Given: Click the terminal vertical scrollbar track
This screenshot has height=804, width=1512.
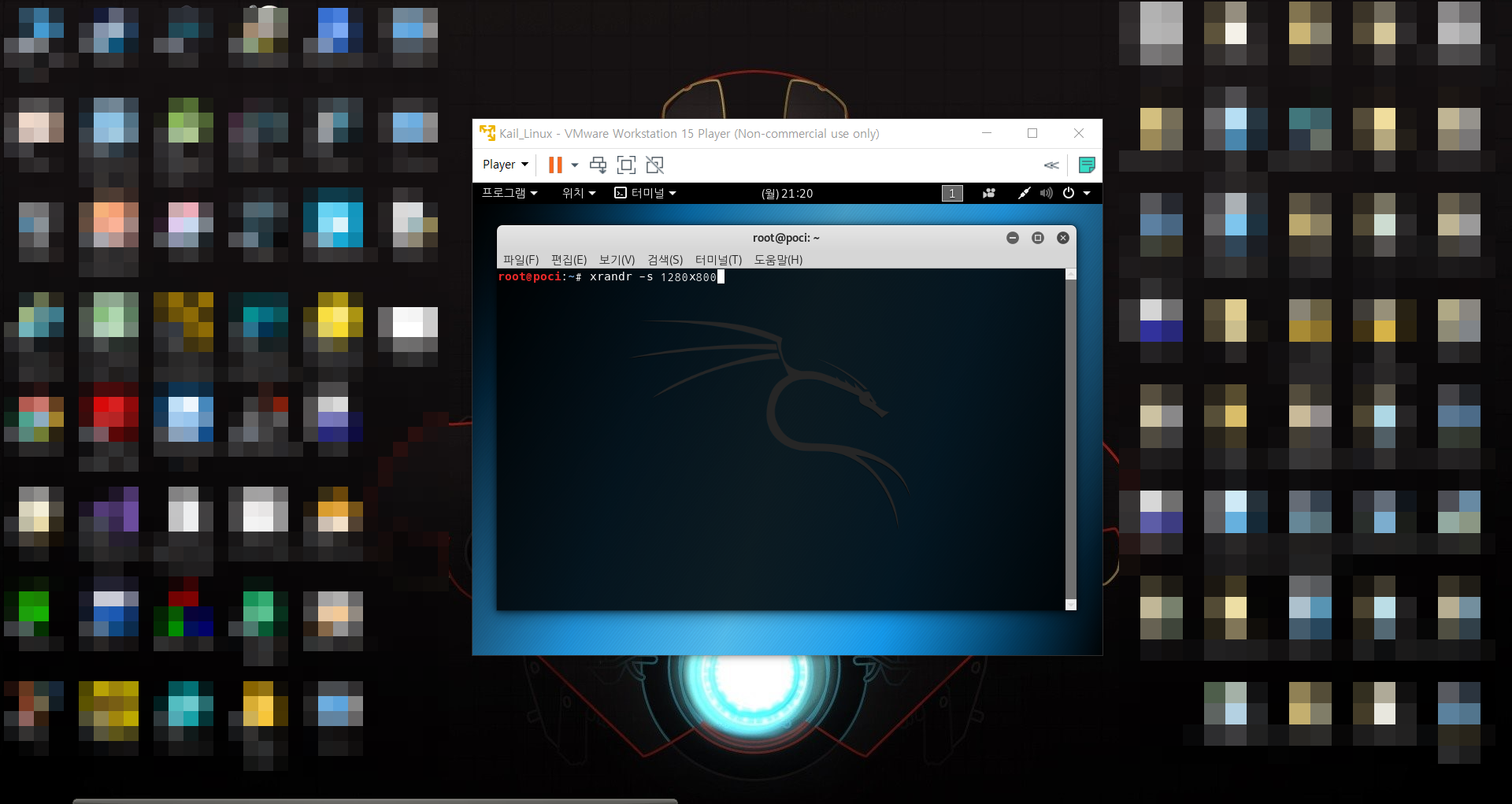Looking at the screenshot, I should point(1071,439).
